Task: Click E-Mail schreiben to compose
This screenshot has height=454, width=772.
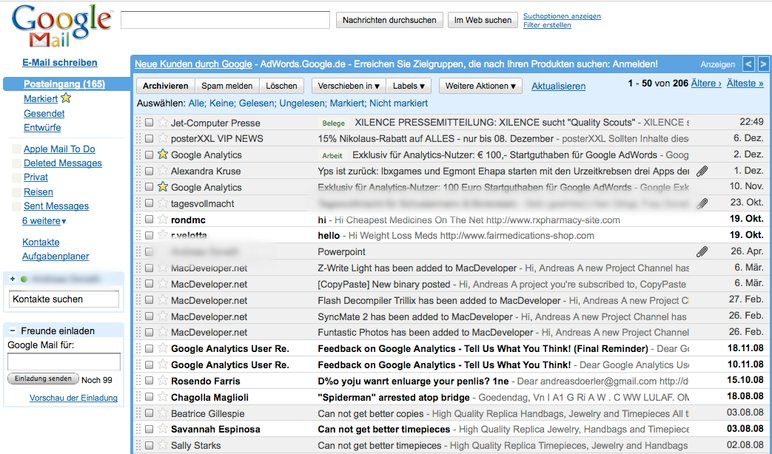Action: click(60, 63)
